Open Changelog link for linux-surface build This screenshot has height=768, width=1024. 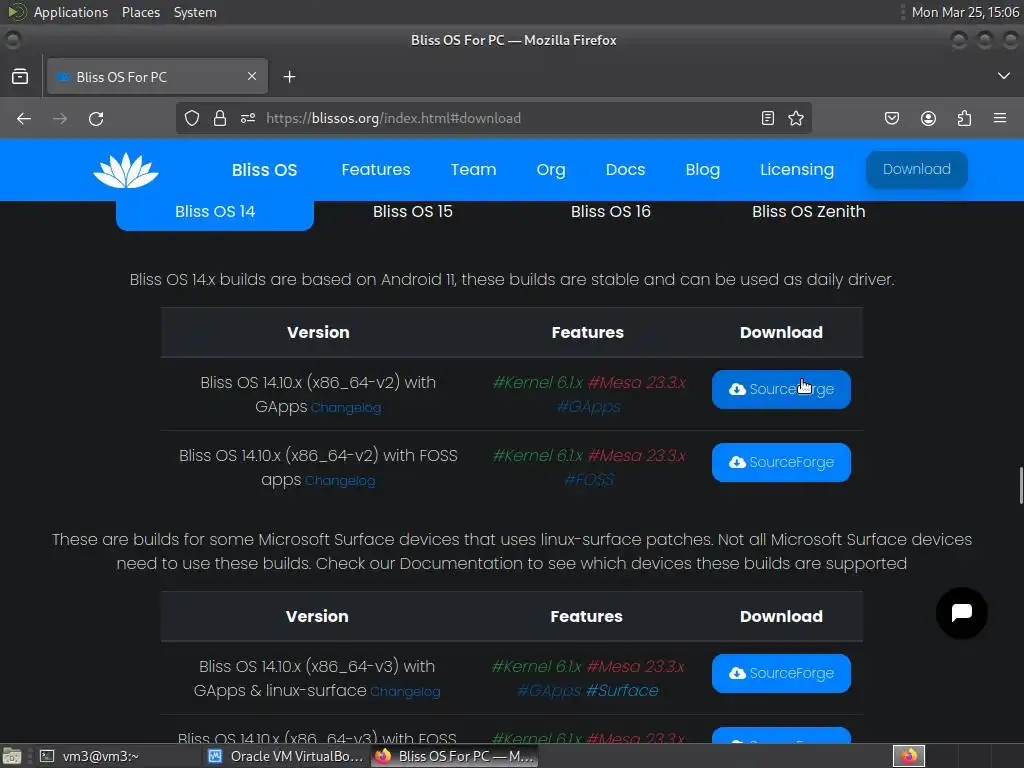[406, 692]
